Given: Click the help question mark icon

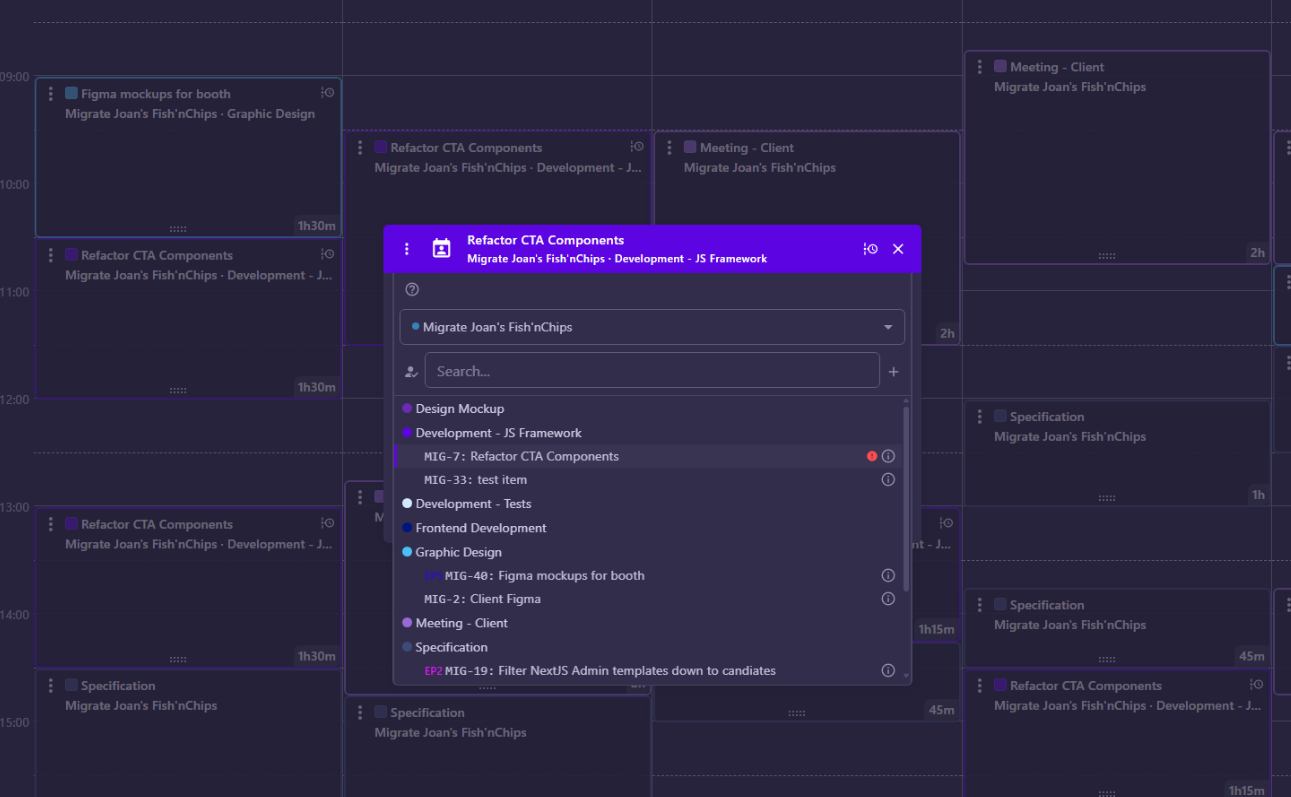Looking at the screenshot, I should point(411,289).
